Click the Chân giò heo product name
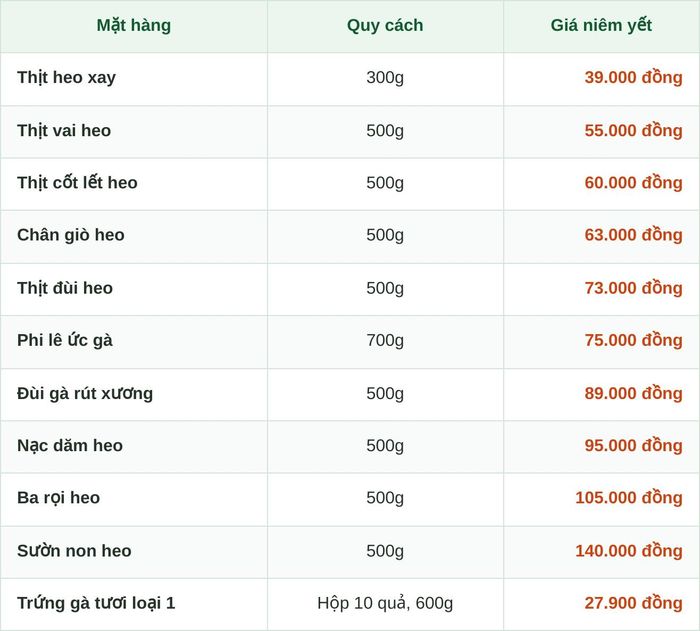The width and height of the screenshot is (700, 631). (71, 235)
